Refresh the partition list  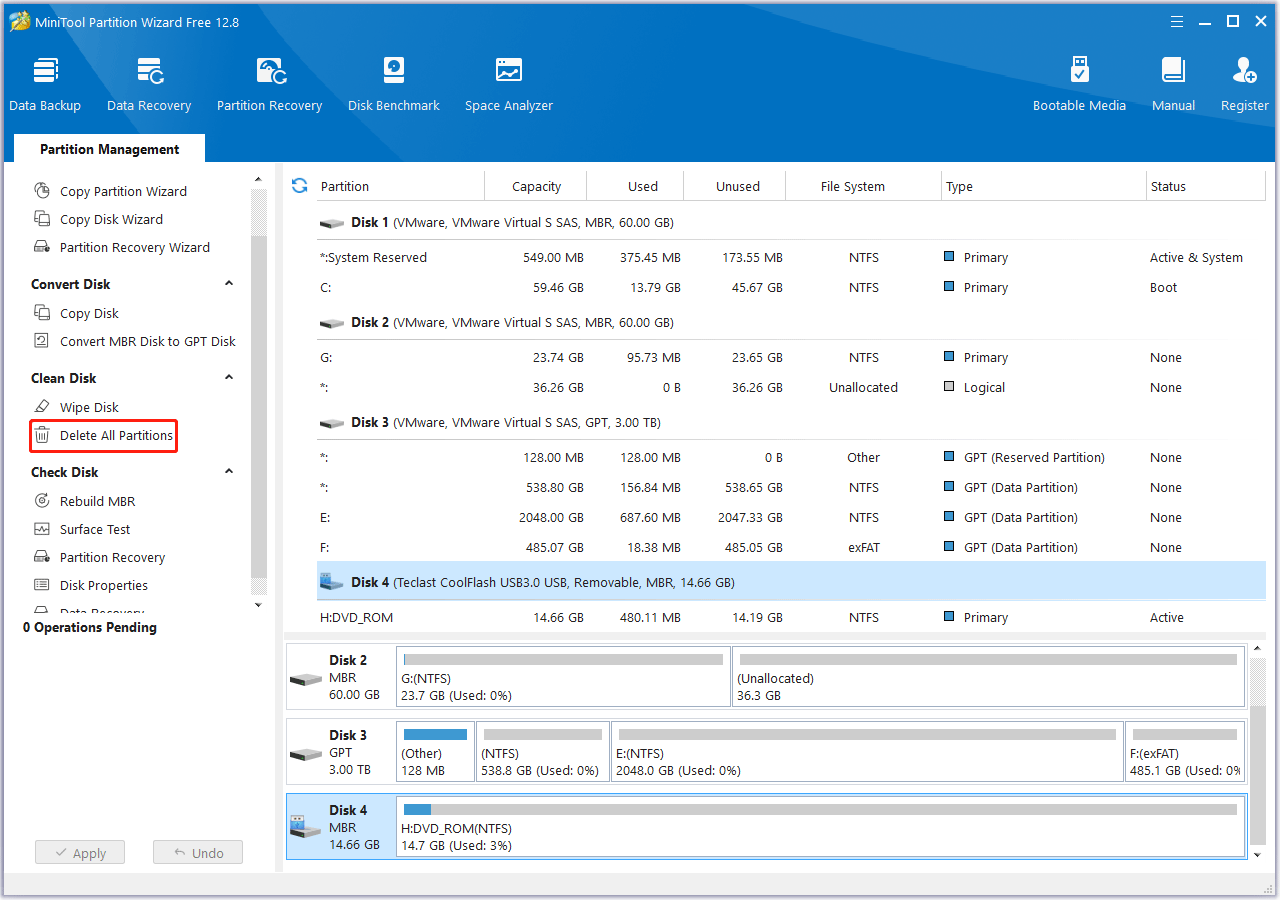pos(299,185)
